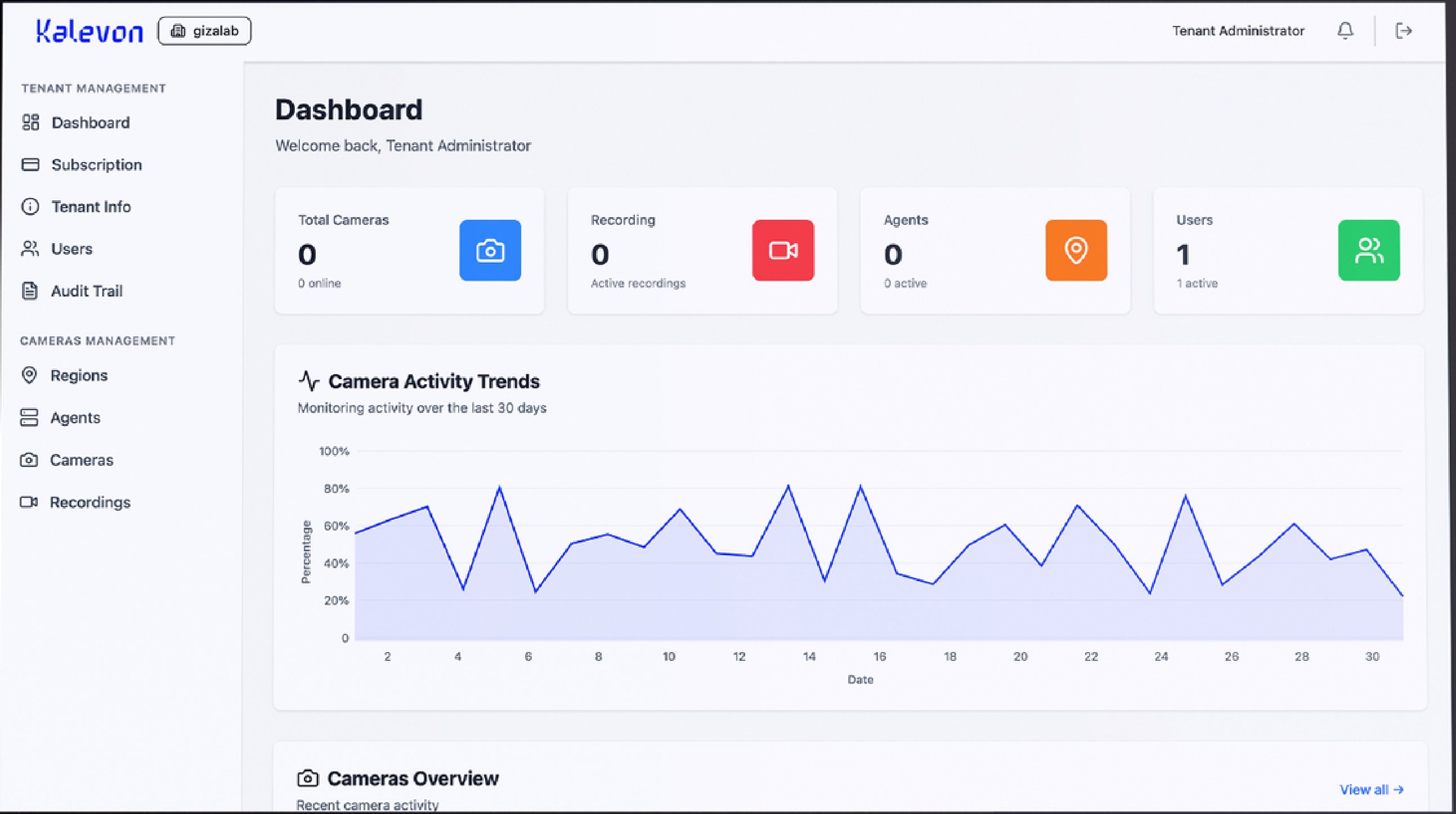Open the gizalab tenant selector
Viewport: 1456px width, 814px height.
[x=205, y=31]
